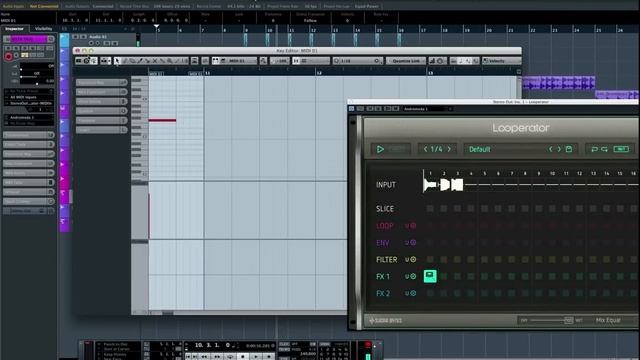
Task: Start playback with the Looperator play button
Action: (x=380, y=149)
